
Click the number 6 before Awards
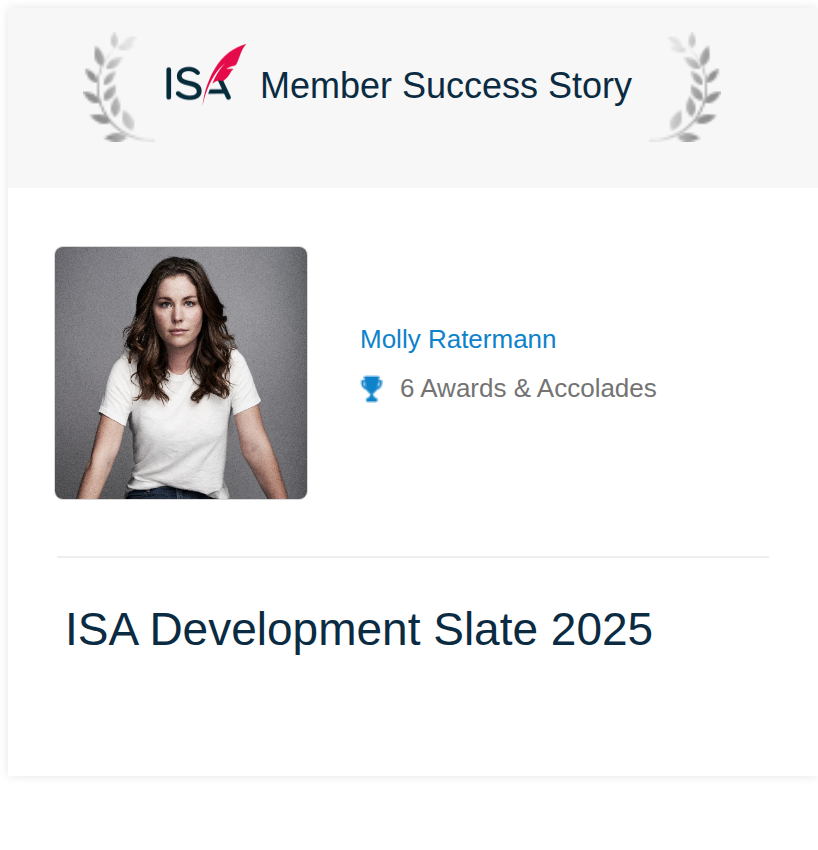pos(407,388)
